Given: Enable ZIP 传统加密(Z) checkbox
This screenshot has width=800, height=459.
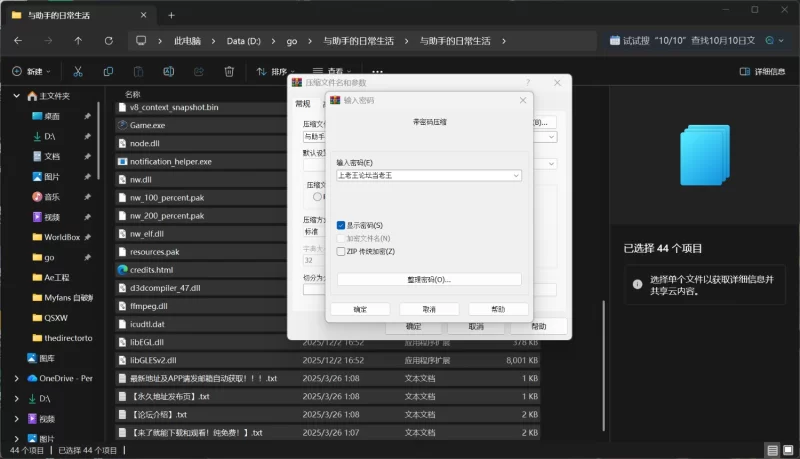Looking at the screenshot, I should [x=341, y=251].
